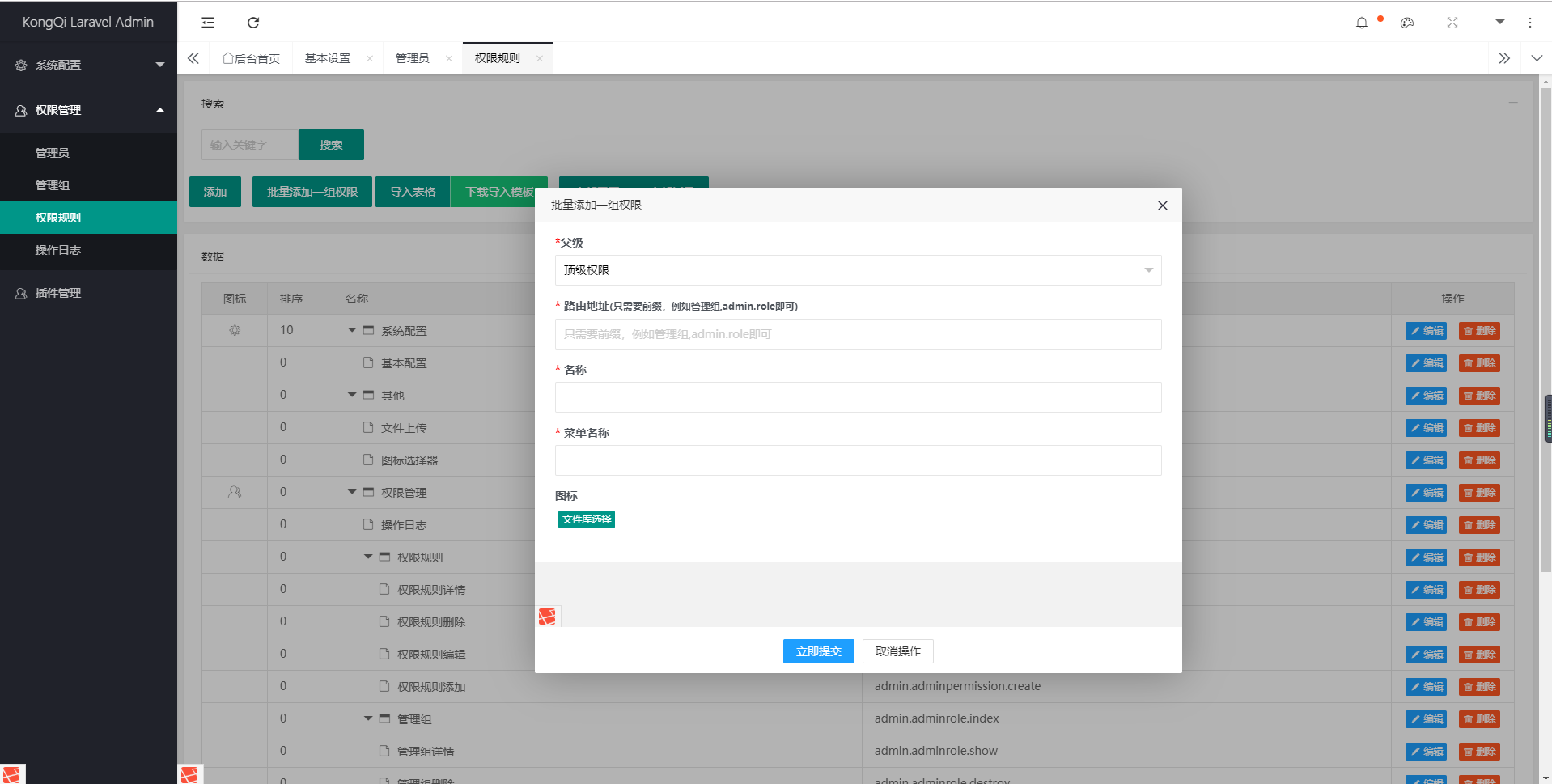Viewport: 1552px width, 784px height.
Task: Switch to the 基本设置 tab
Action: (x=328, y=58)
